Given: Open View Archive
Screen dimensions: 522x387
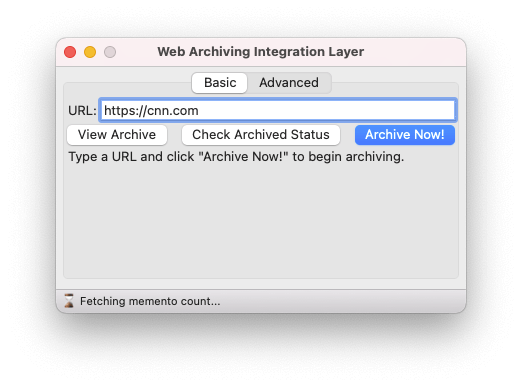Looking at the screenshot, I should (x=117, y=135).
